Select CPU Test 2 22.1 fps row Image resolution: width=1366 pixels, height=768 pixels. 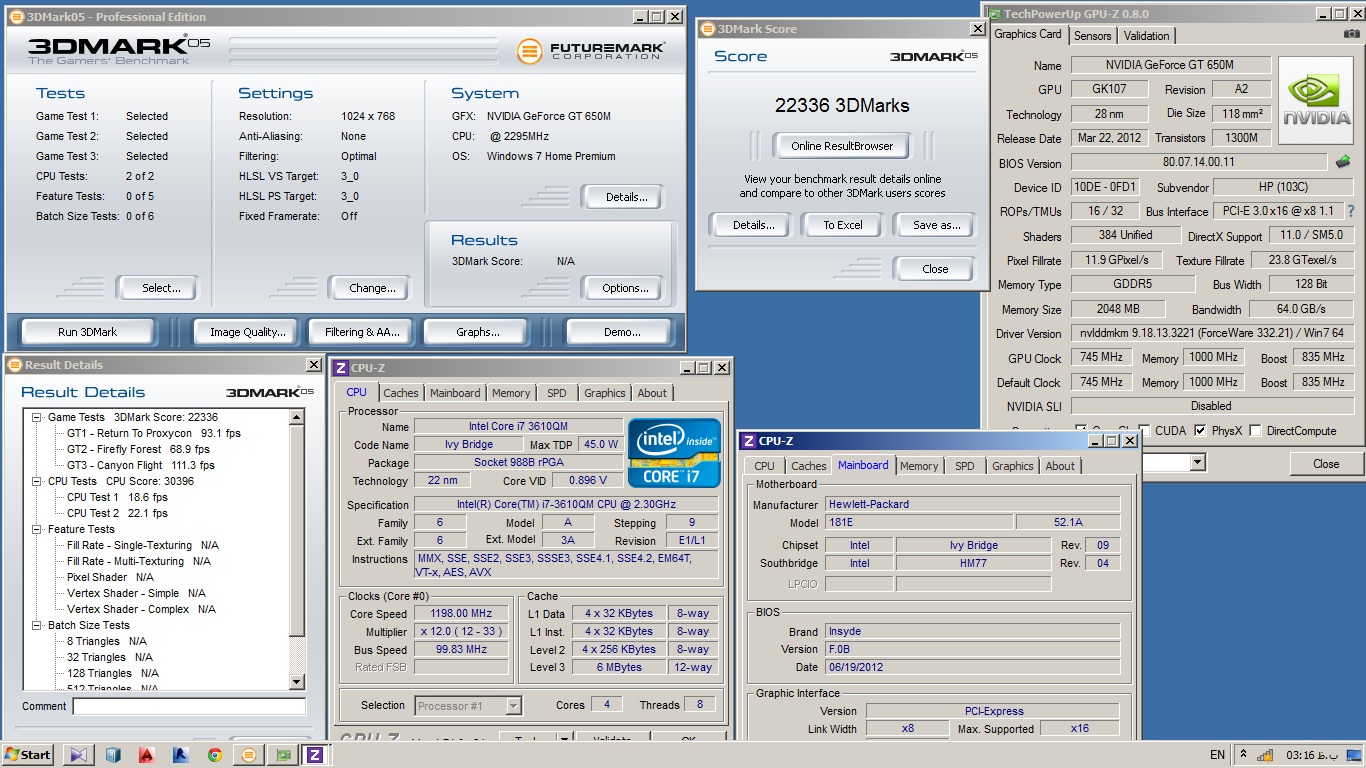point(117,513)
